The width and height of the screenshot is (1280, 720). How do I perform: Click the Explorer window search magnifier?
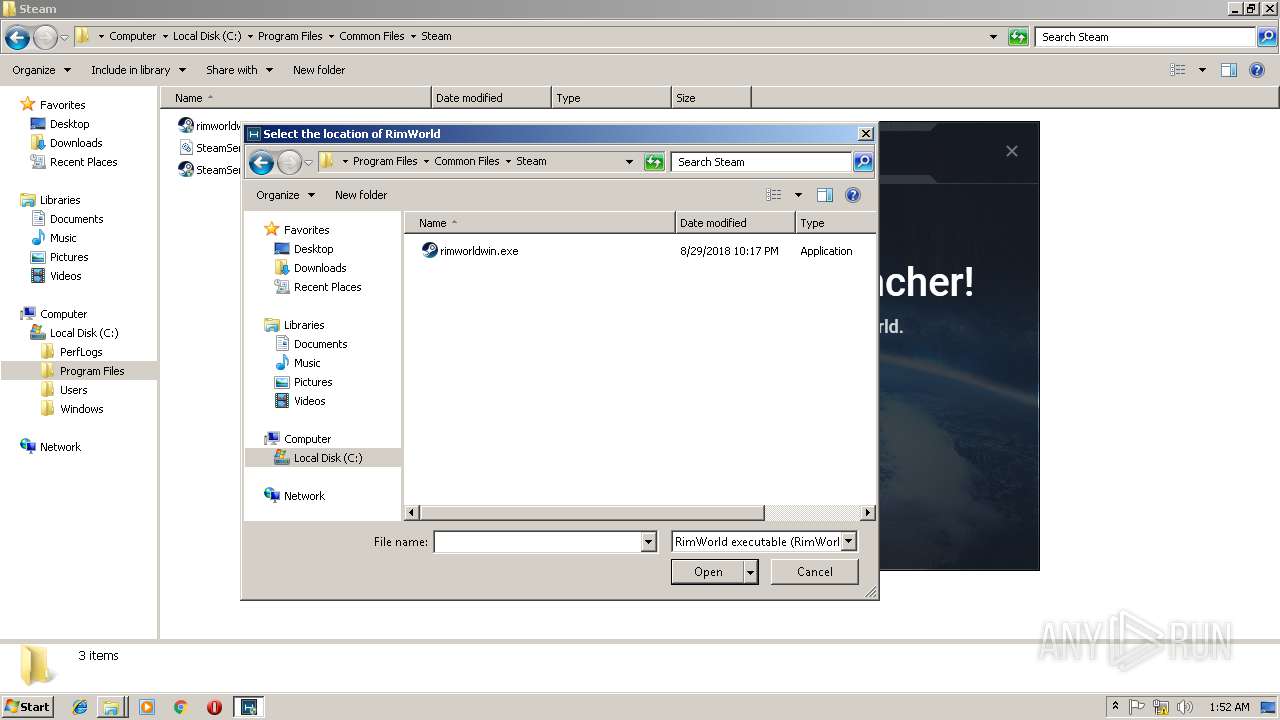1267,37
